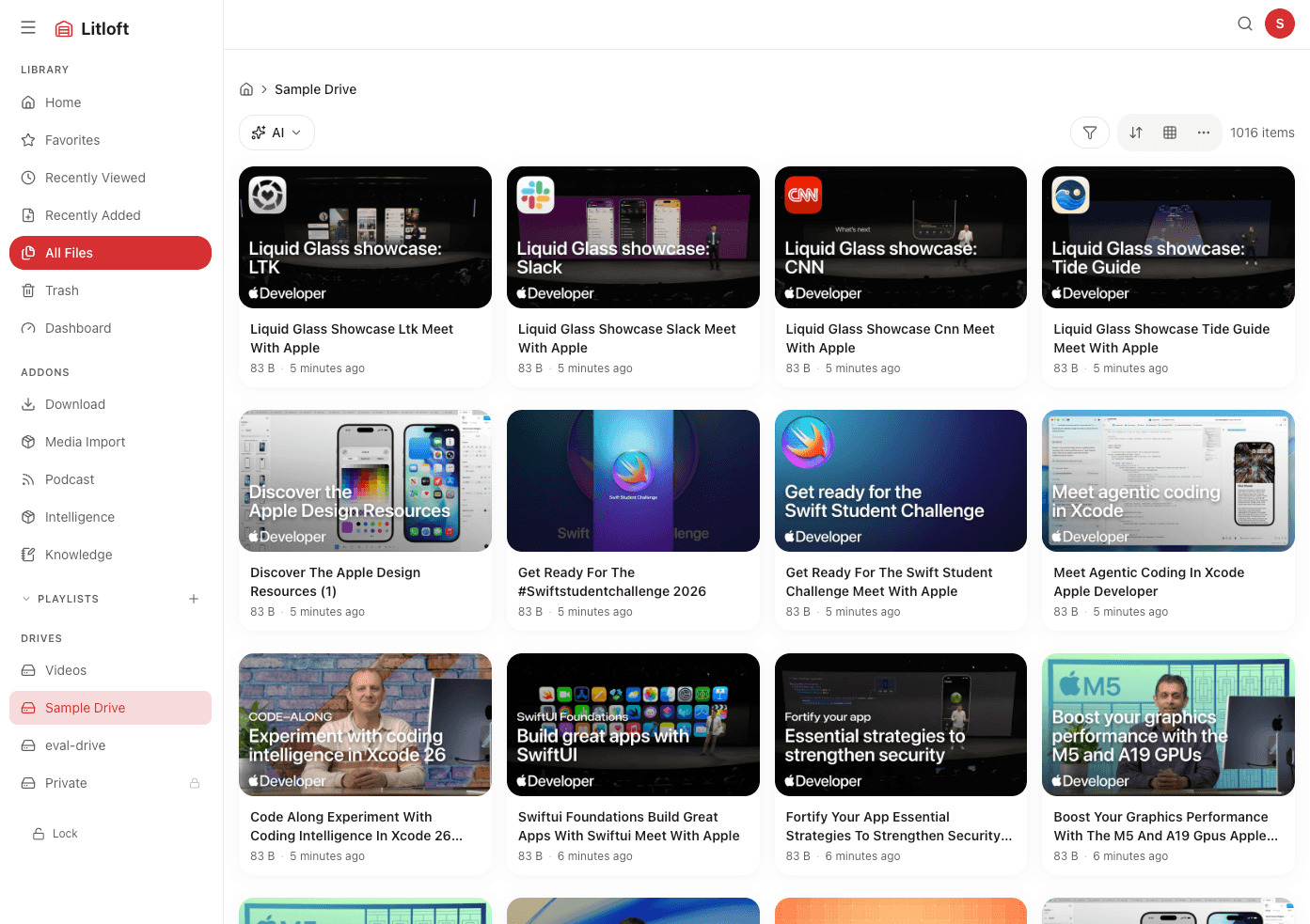Open the Podcast addon
The height and width of the screenshot is (924, 1310).
pos(110,479)
